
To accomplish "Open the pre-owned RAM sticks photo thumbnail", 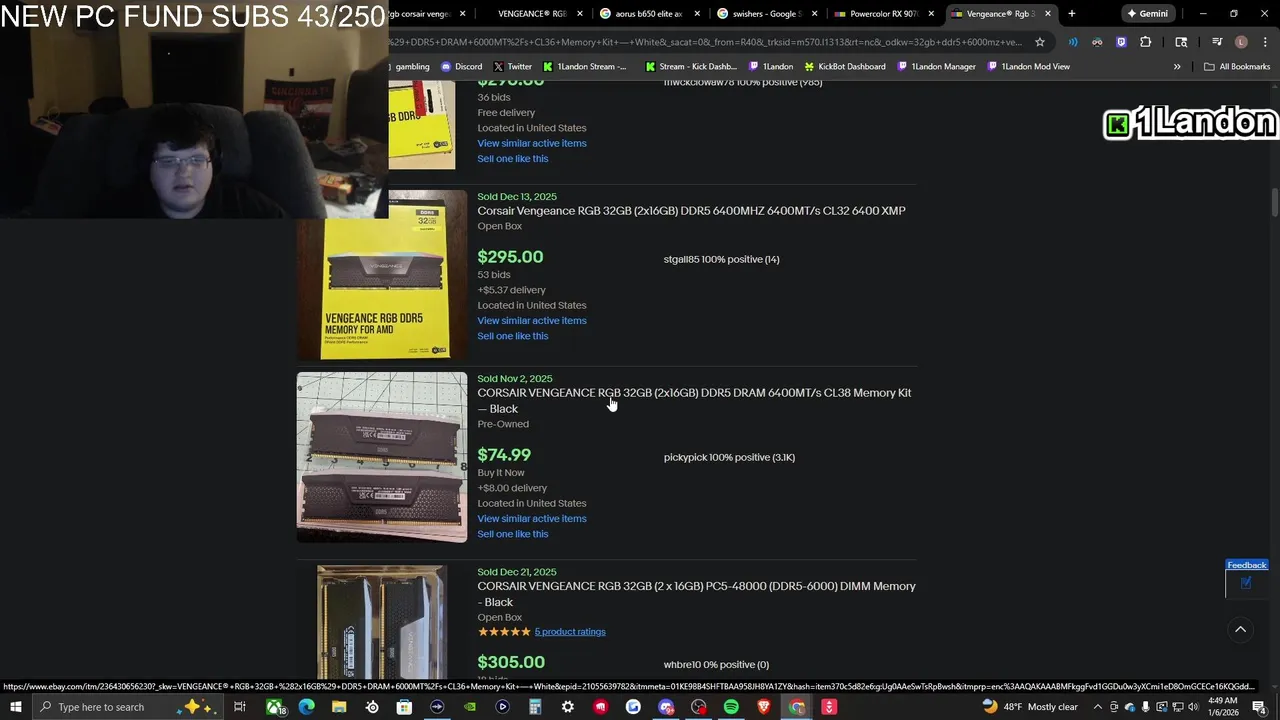I will point(382,457).
